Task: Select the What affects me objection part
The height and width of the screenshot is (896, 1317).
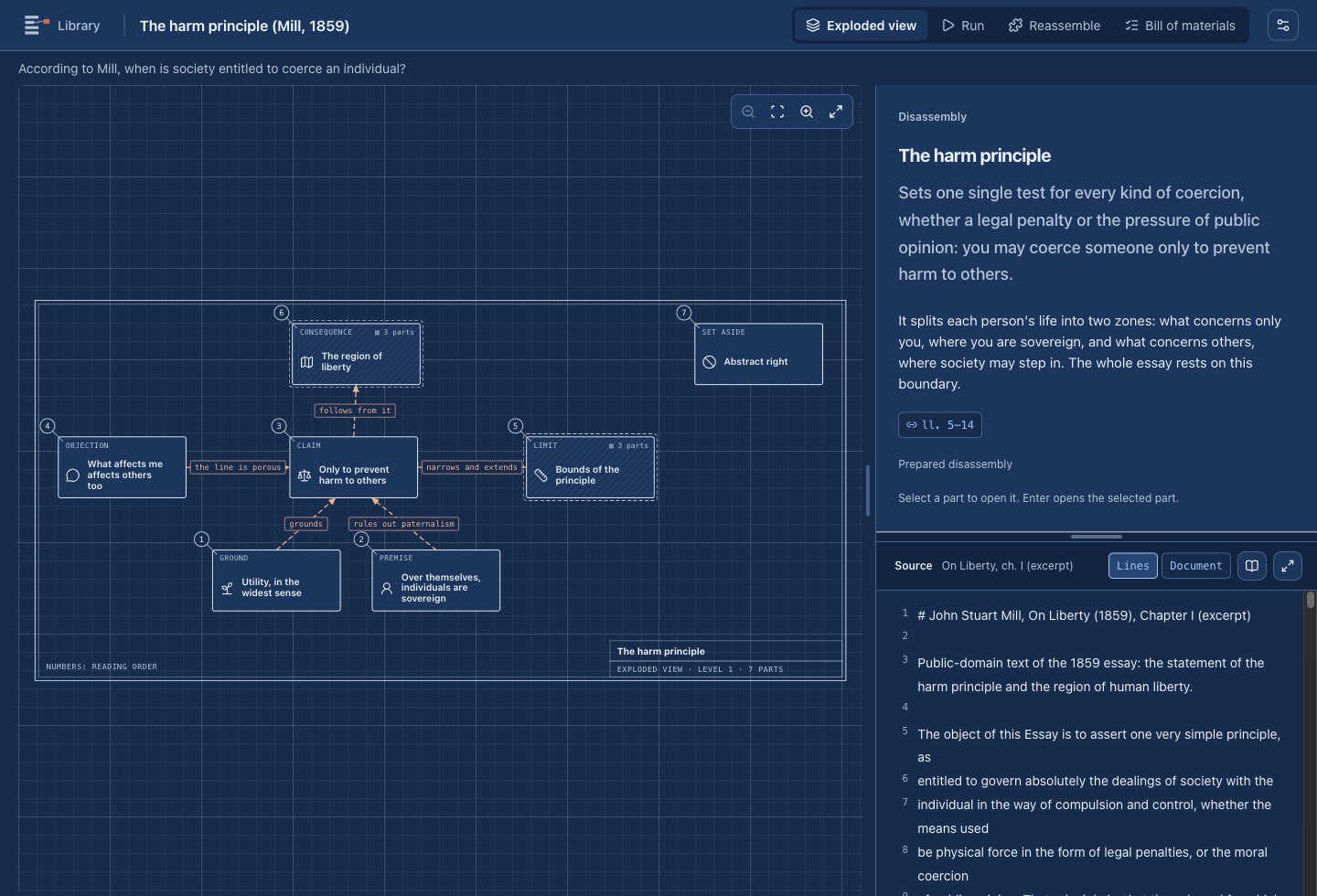Action: (123, 467)
